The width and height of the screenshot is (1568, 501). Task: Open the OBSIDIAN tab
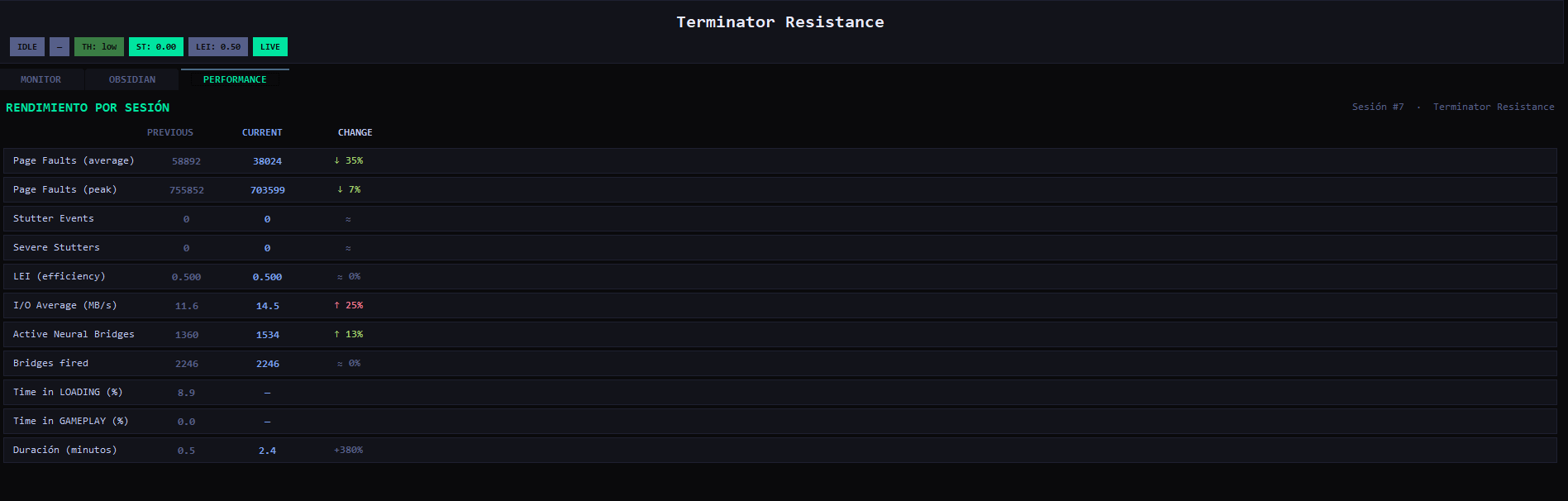pyautogui.click(x=132, y=79)
